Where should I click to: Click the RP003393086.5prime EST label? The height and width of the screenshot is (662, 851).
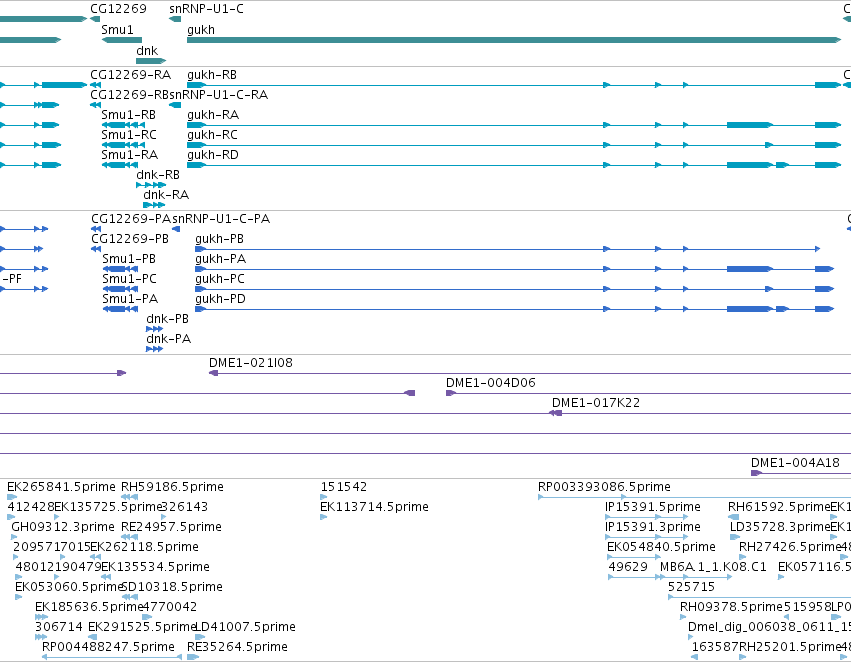click(x=604, y=487)
